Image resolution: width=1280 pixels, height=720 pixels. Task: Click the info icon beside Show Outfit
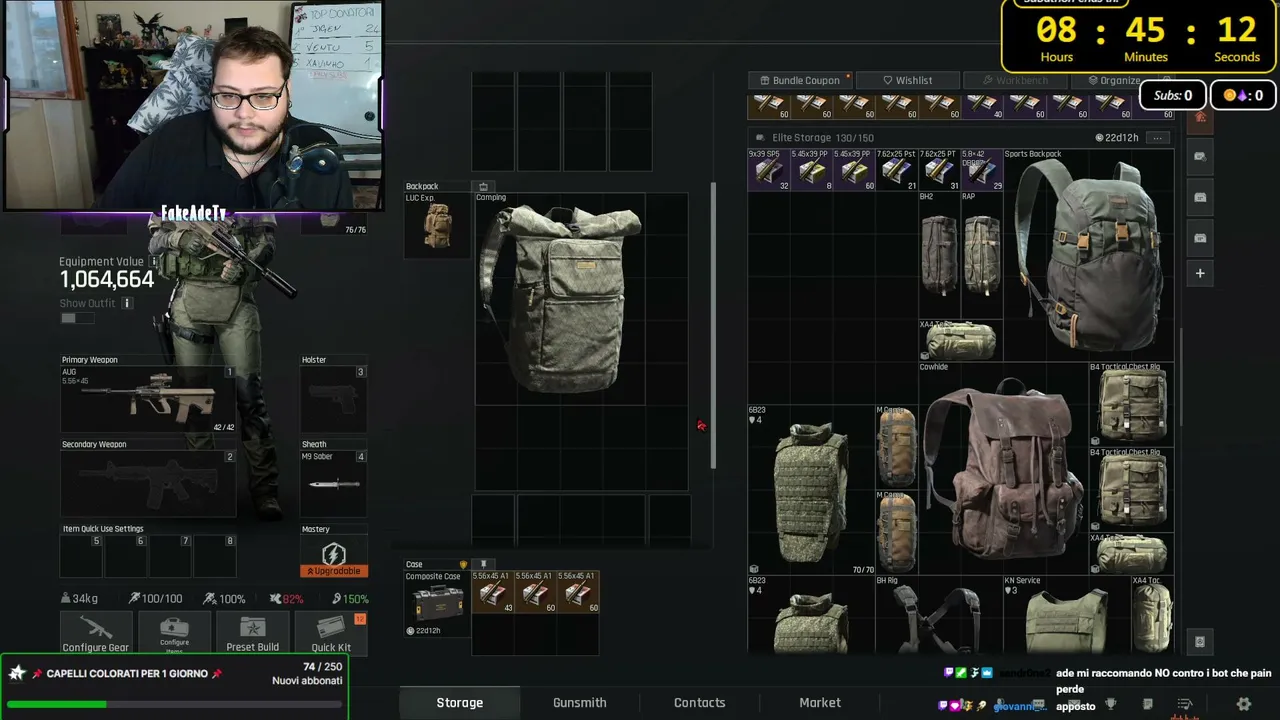tap(126, 303)
